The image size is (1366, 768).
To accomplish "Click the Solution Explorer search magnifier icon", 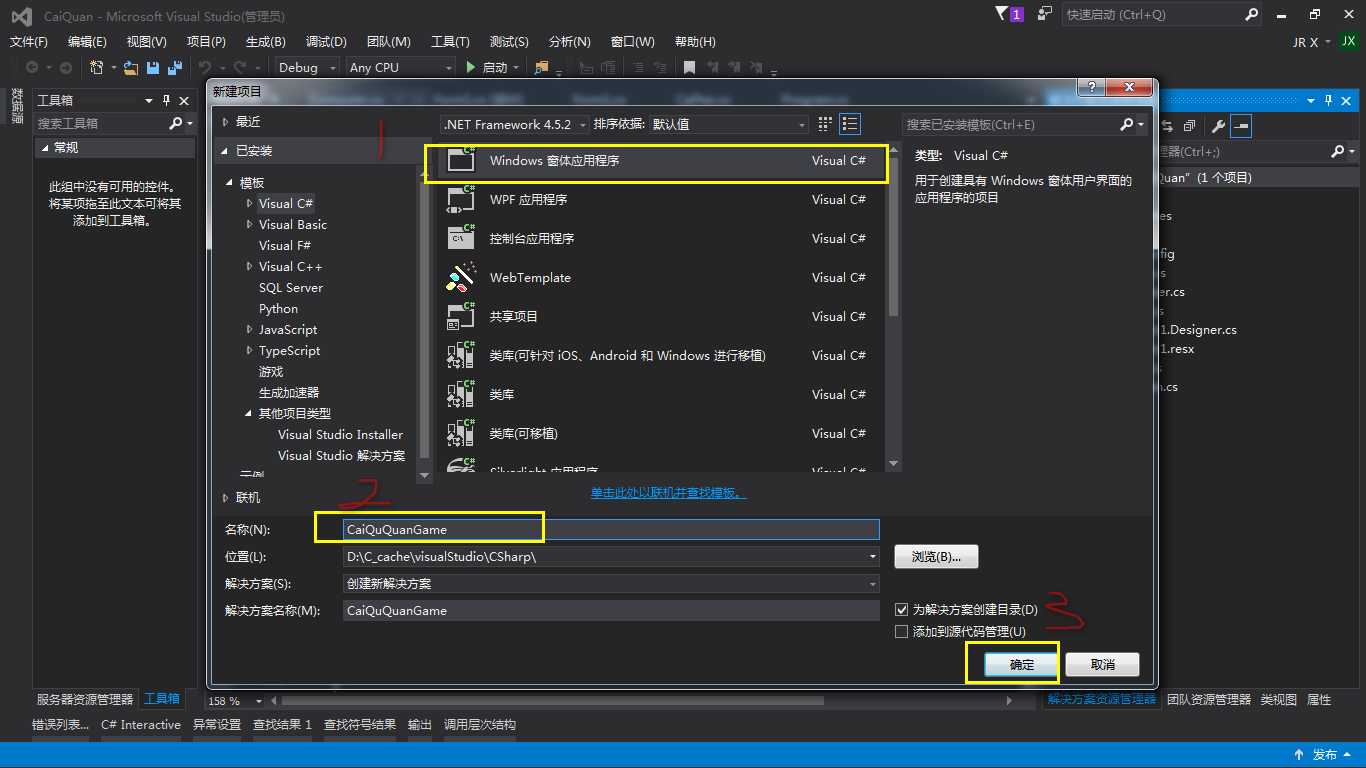I will (1338, 152).
